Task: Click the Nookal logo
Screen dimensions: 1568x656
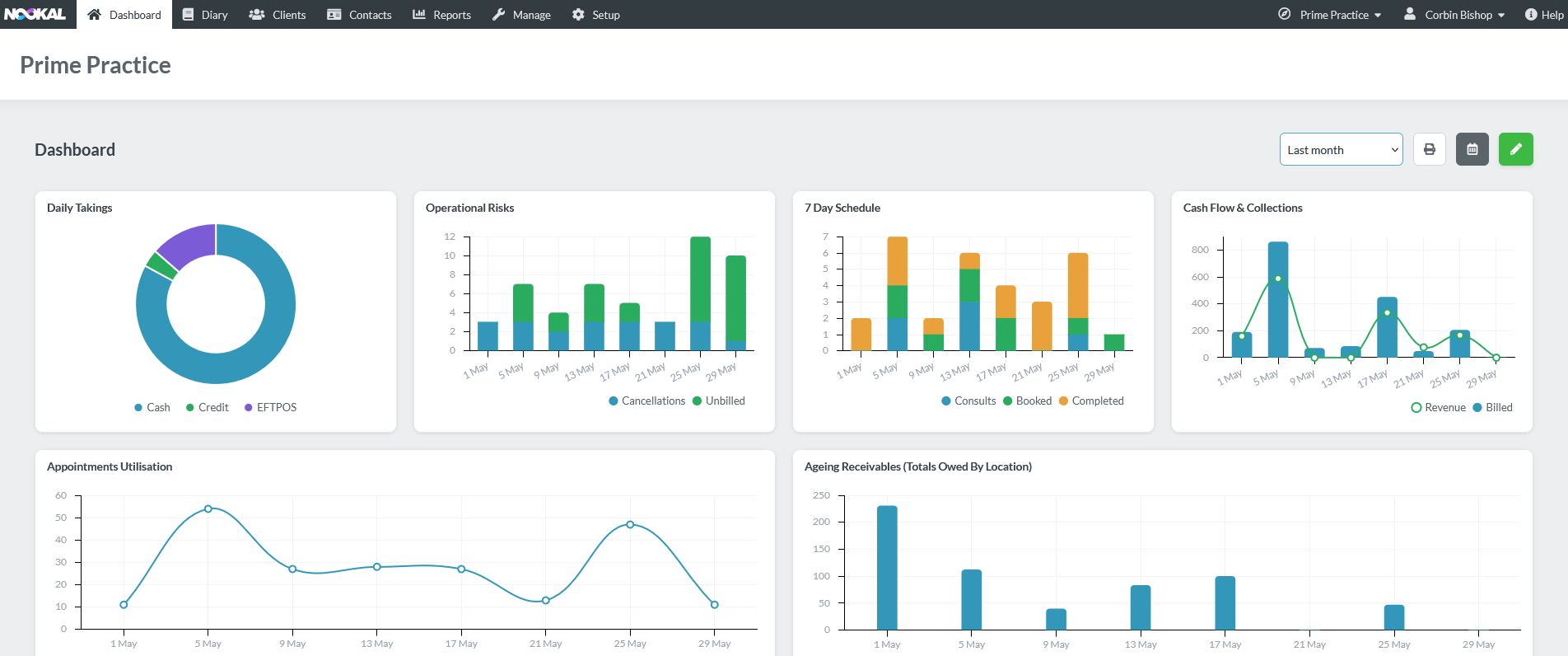Action: [x=35, y=14]
